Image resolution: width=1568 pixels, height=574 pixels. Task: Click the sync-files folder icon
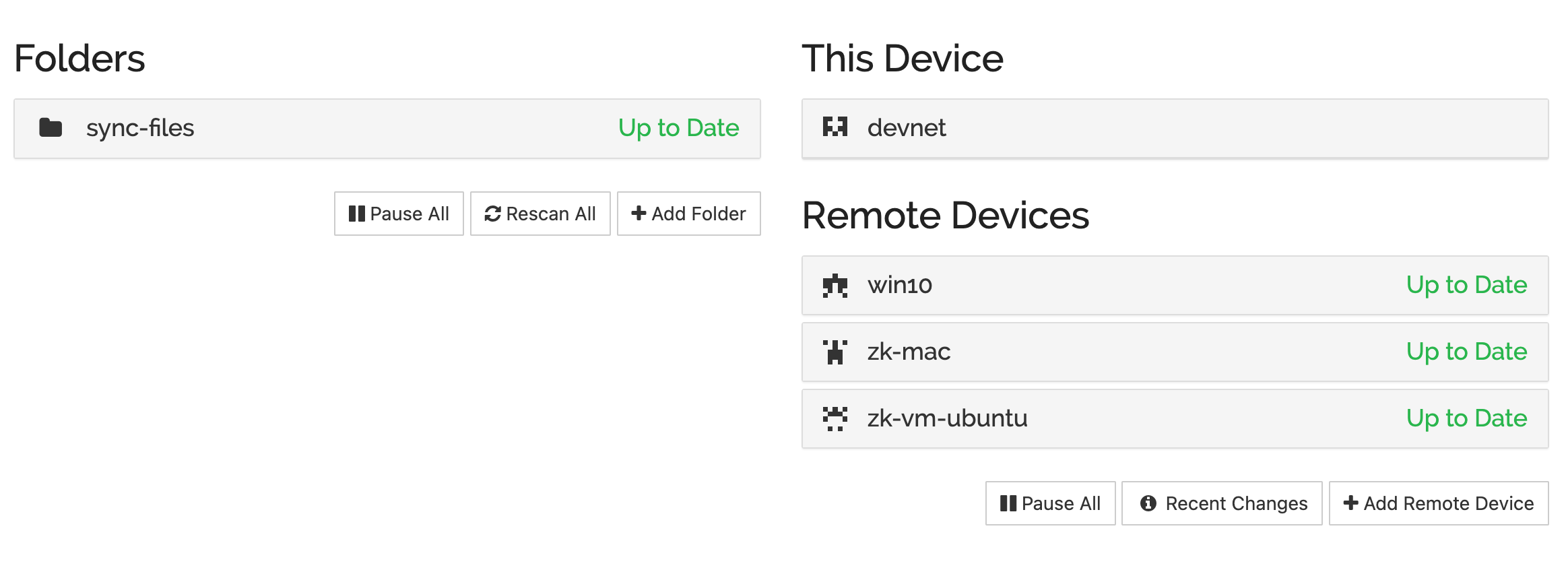(51, 127)
